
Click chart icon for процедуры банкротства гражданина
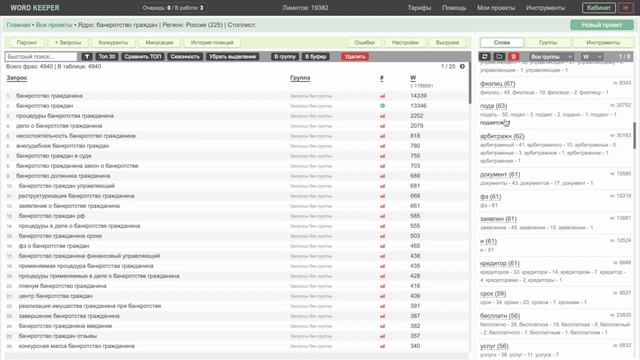pos(382,116)
